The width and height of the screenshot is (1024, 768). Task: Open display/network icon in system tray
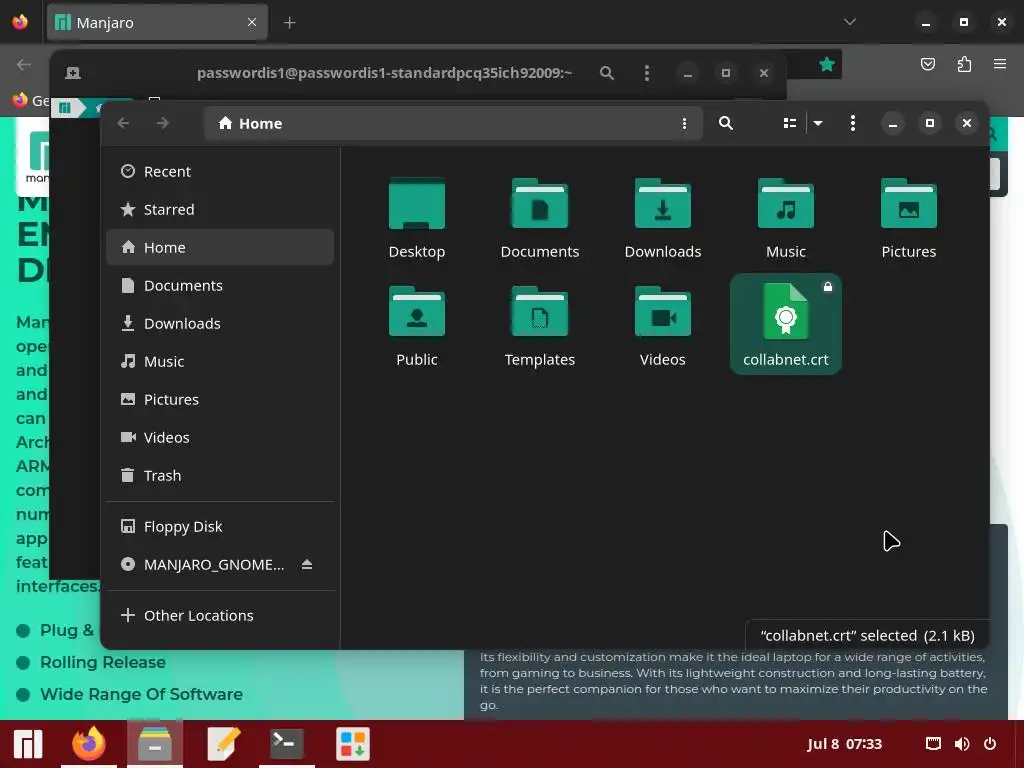pos(933,744)
